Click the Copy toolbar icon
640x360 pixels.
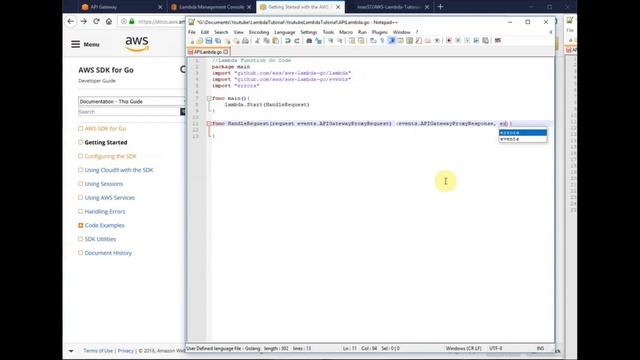[266, 41]
